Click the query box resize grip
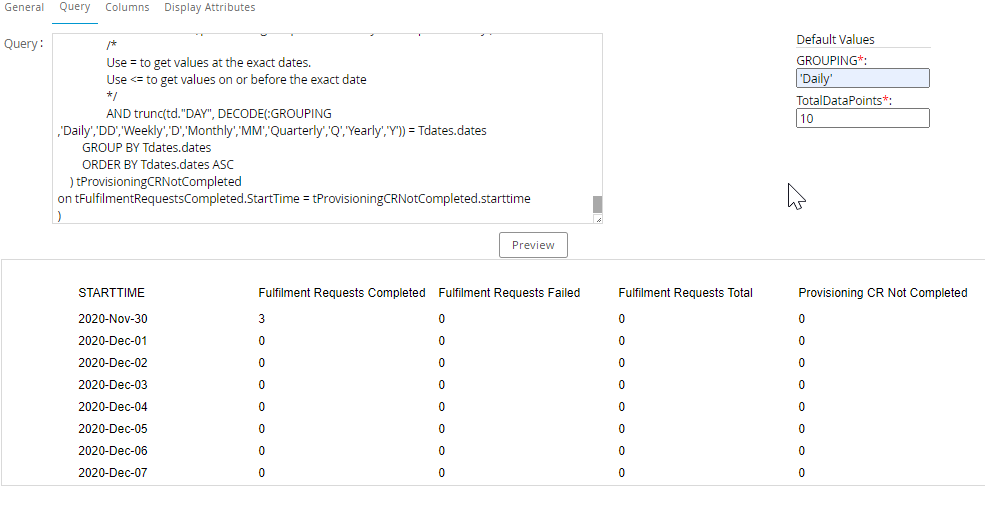 598,219
